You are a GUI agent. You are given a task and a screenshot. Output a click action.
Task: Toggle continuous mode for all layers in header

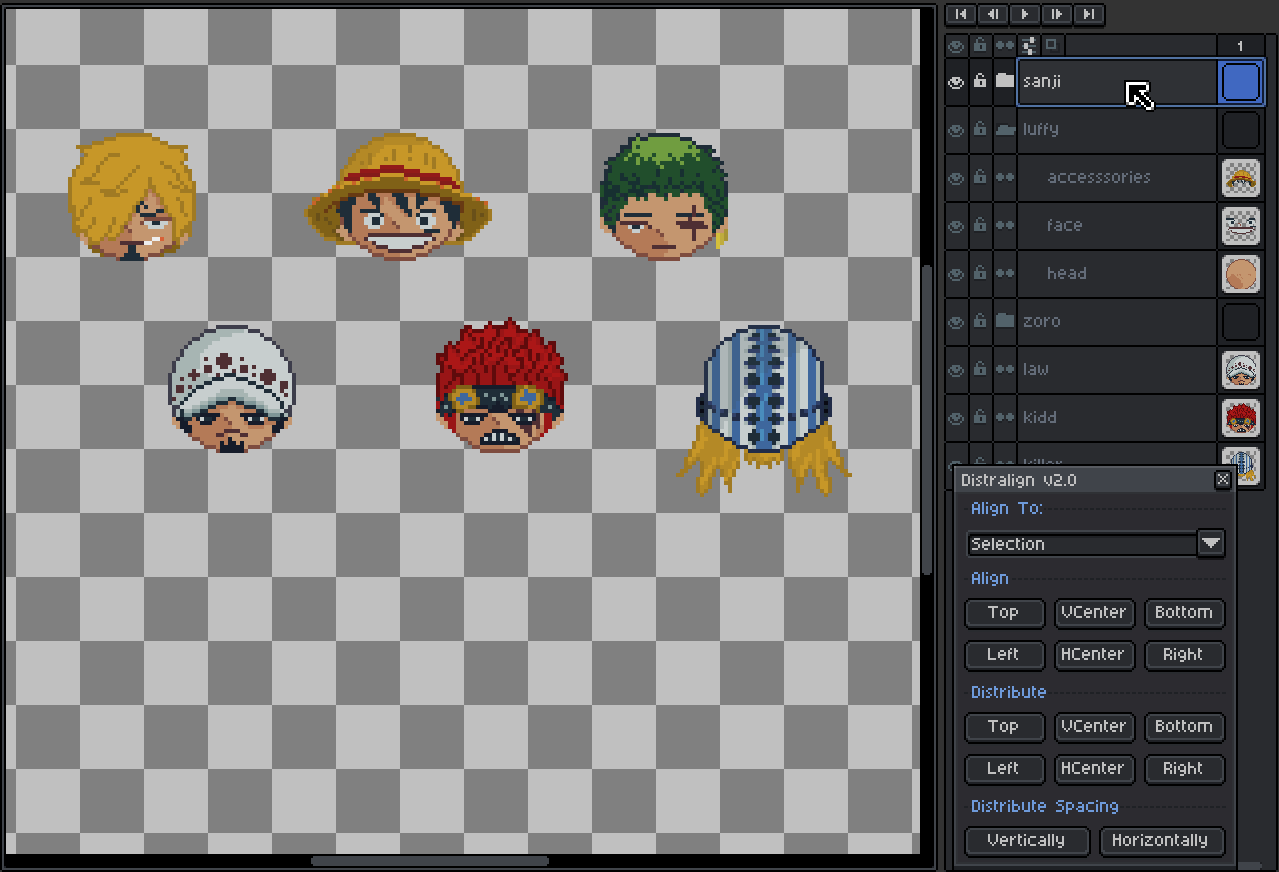point(1004,45)
